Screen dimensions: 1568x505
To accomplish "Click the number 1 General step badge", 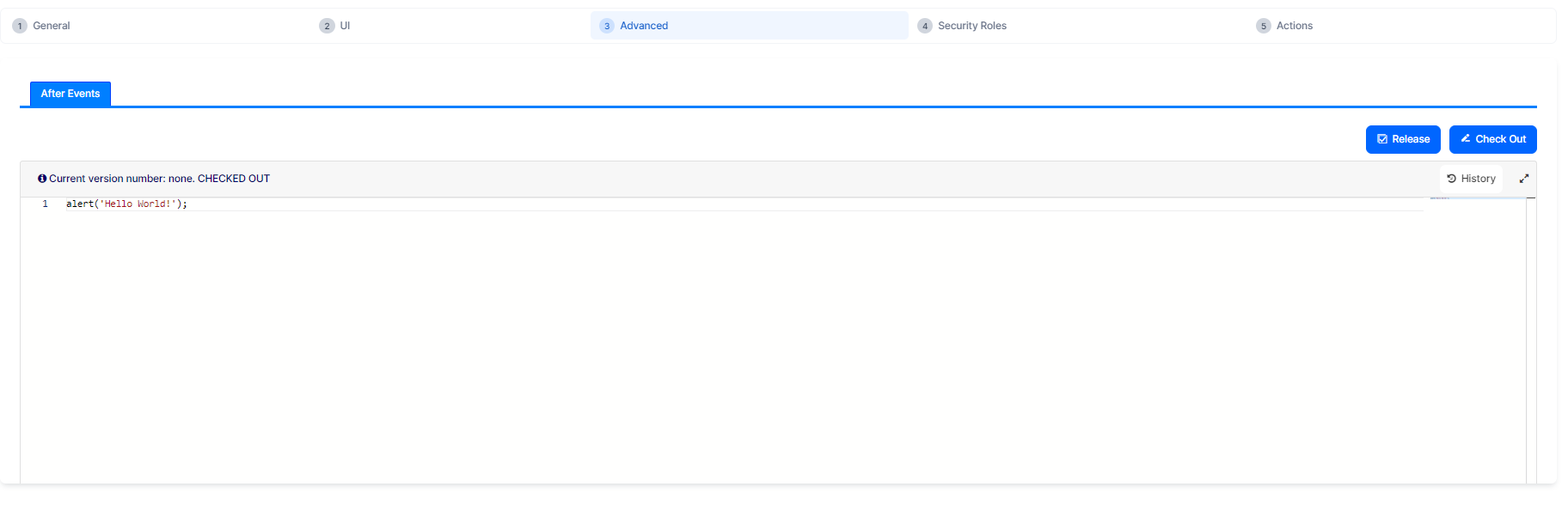I will click(x=20, y=26).
